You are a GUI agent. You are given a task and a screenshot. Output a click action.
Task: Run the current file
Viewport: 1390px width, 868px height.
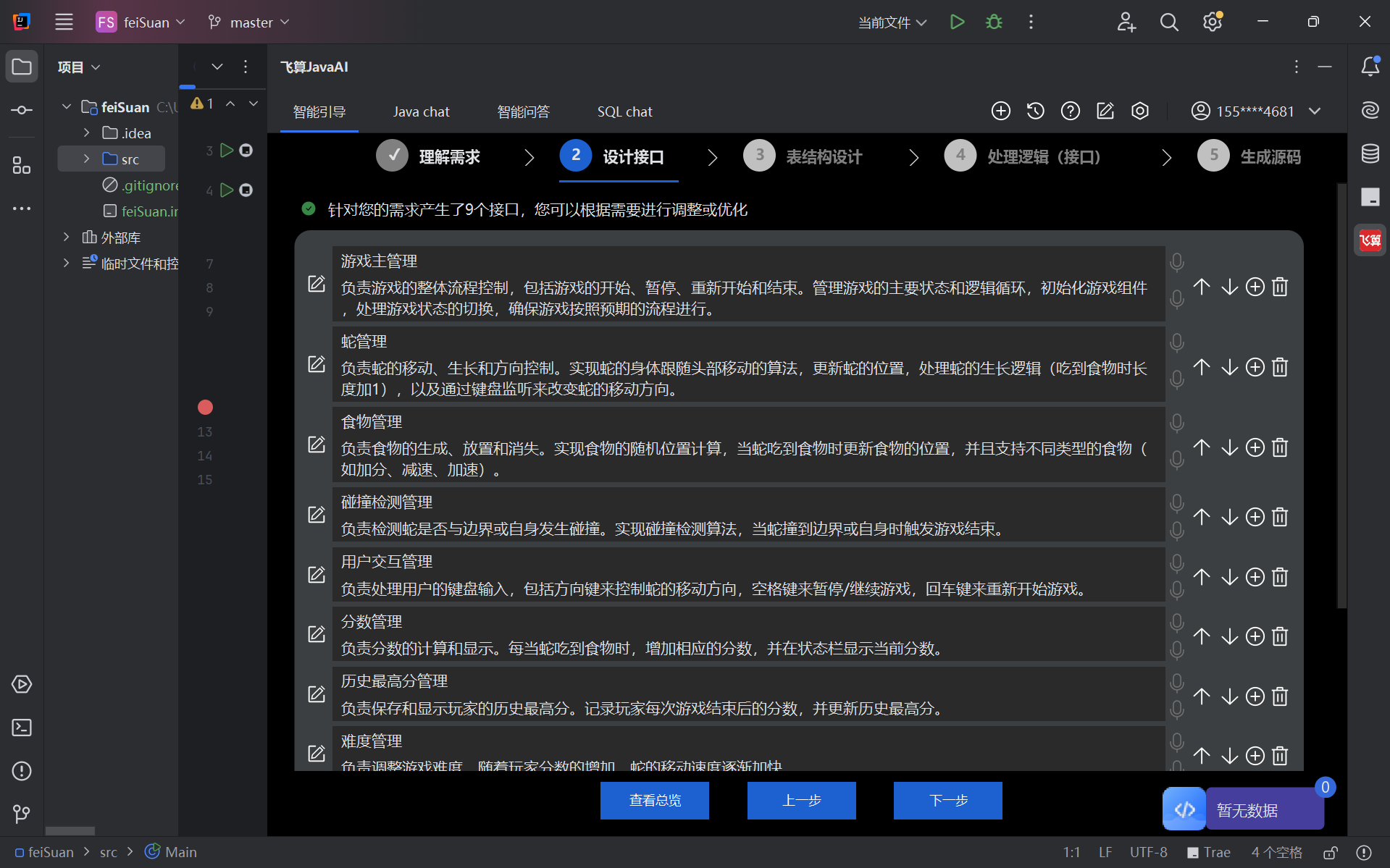pyautogui.click(x=957, y=22)
